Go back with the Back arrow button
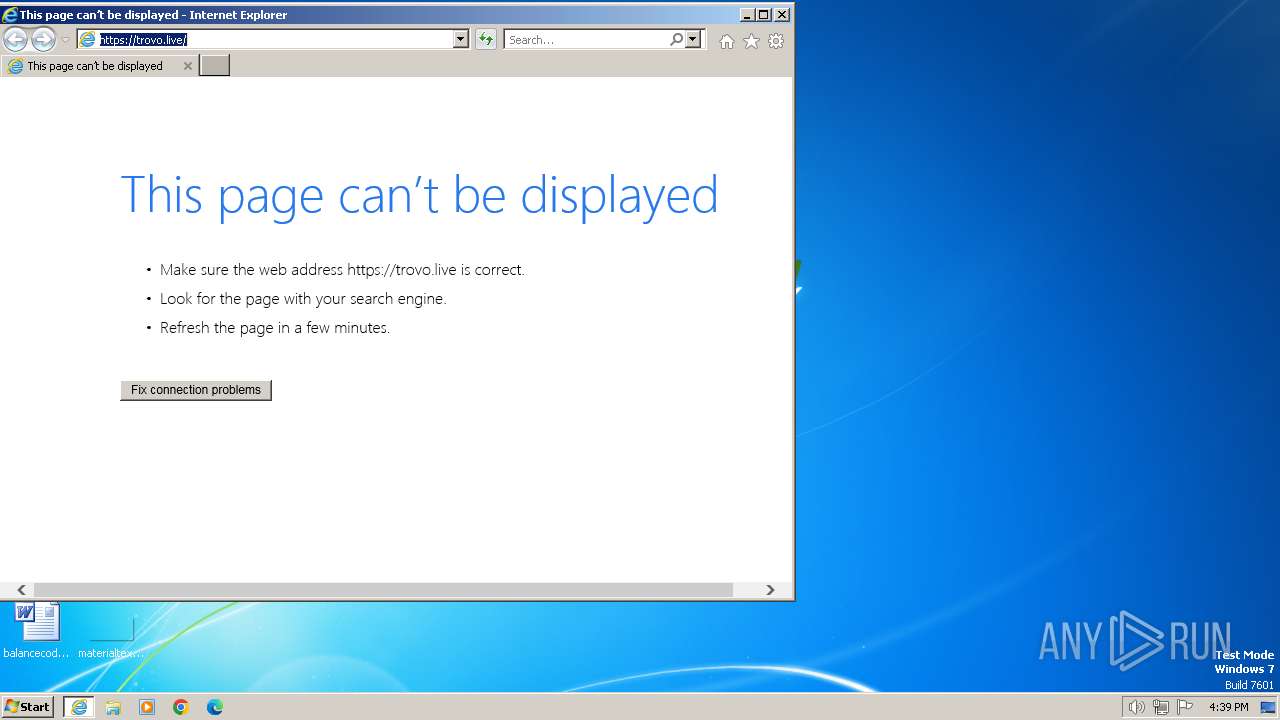 coord(15,40)
